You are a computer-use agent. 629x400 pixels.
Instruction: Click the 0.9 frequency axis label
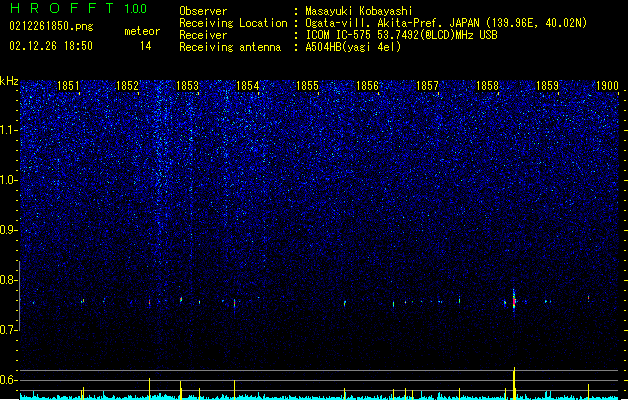(9, 230)
